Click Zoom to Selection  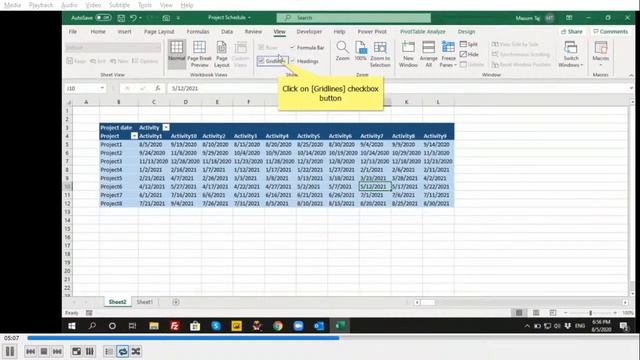coord(380,53)
